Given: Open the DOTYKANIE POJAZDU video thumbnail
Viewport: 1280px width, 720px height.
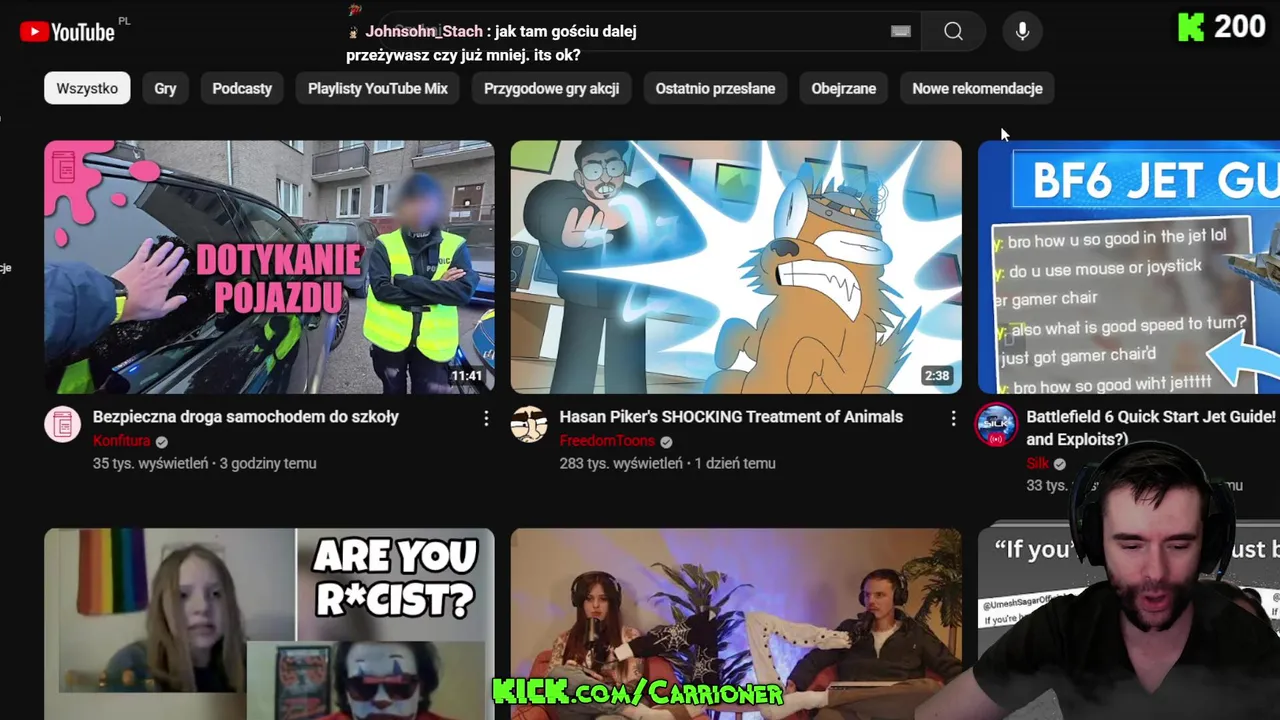Looking at the screenshot, I should click(269, 267).
